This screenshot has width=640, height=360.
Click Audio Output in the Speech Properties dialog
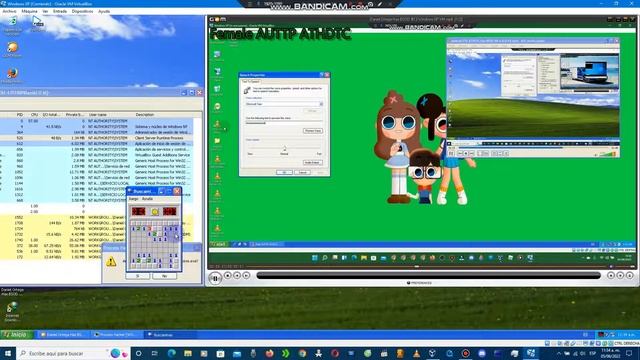click(313, 162)
